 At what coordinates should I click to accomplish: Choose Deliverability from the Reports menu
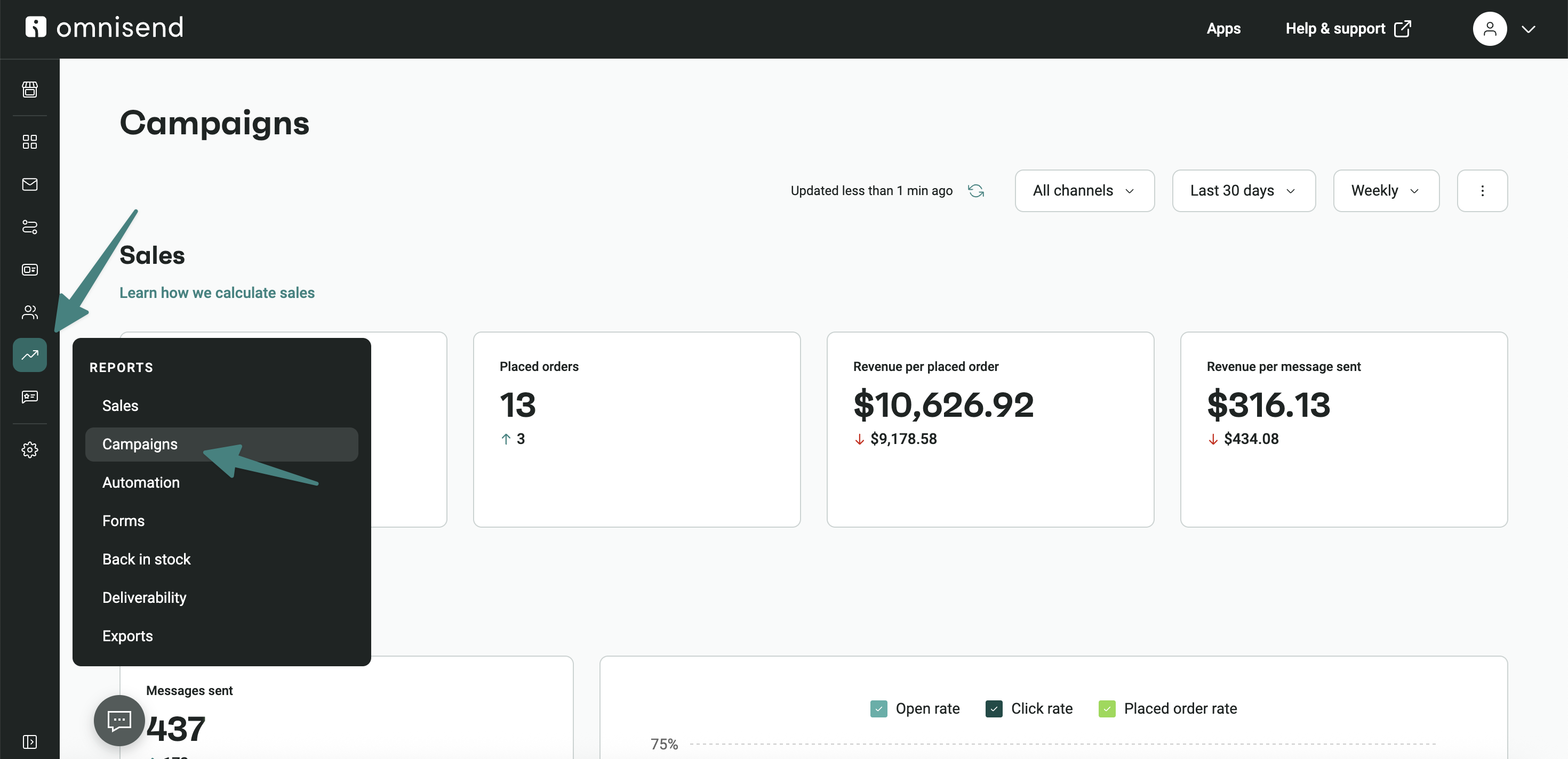tap(143, 597)
